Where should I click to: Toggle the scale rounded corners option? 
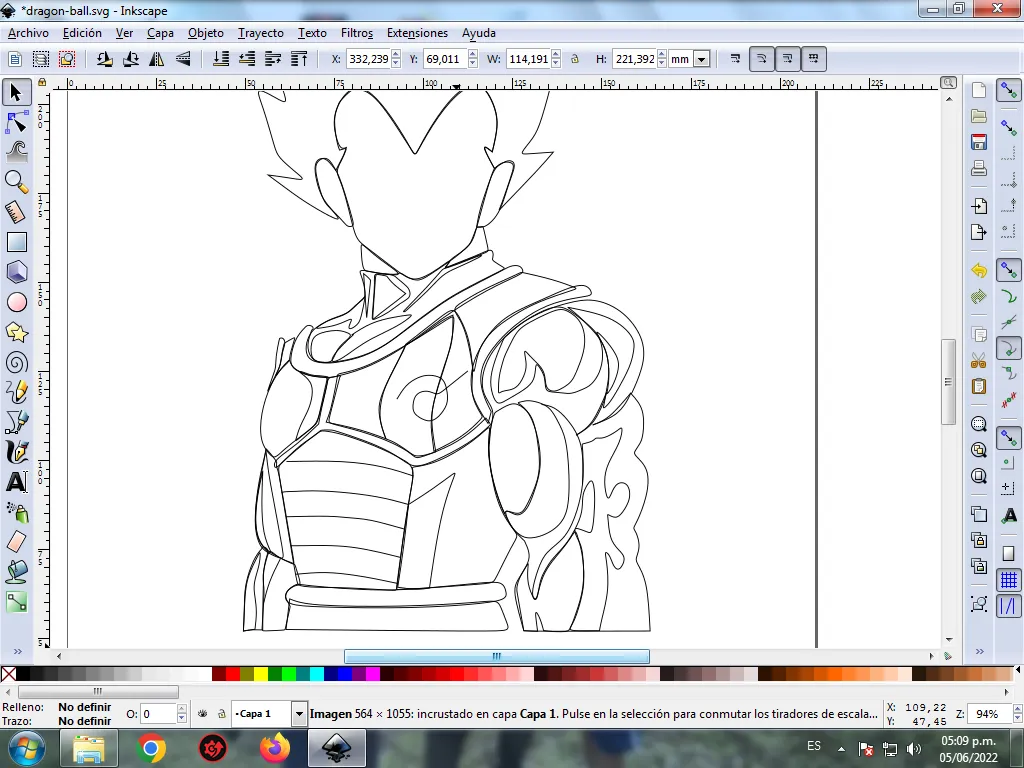coord(761,59)
